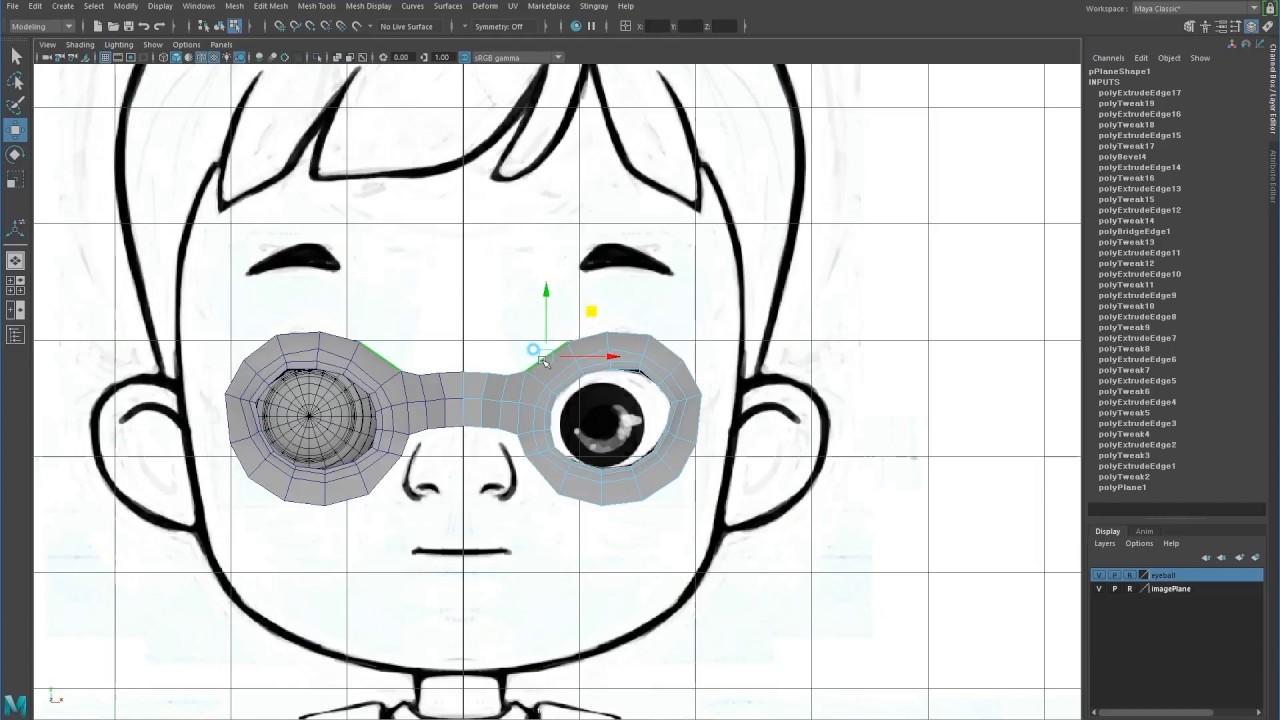
Task: Select polyBevel4 input node
Action: coord(1122,157)
